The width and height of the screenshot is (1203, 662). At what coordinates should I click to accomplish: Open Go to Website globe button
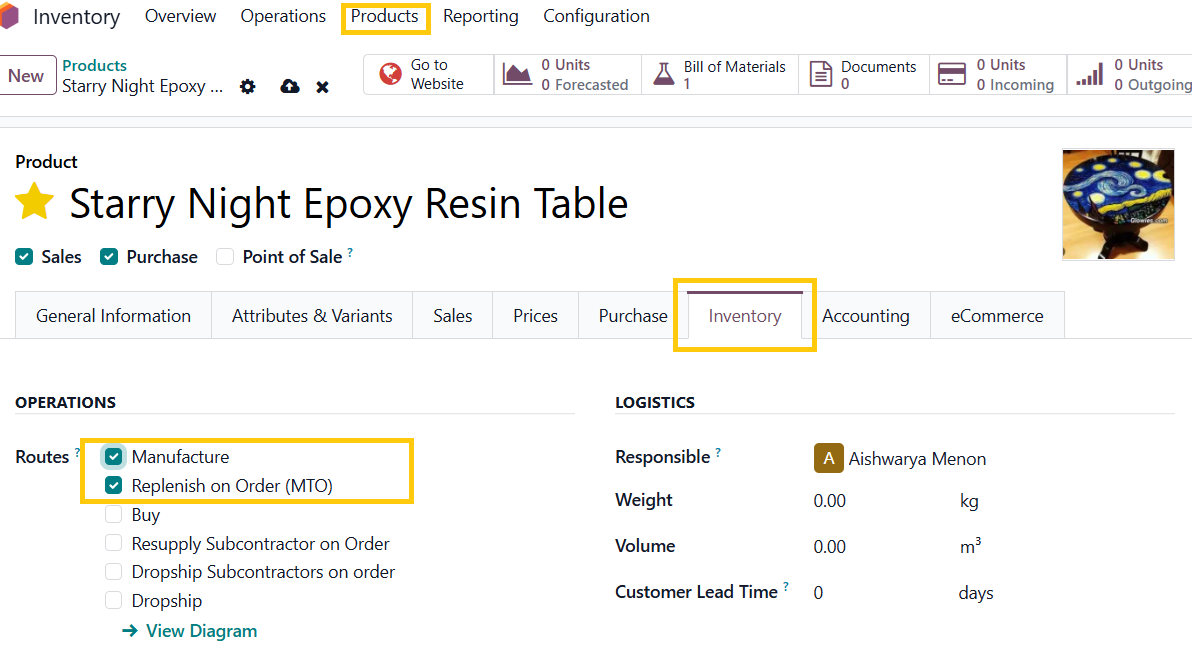428,75
